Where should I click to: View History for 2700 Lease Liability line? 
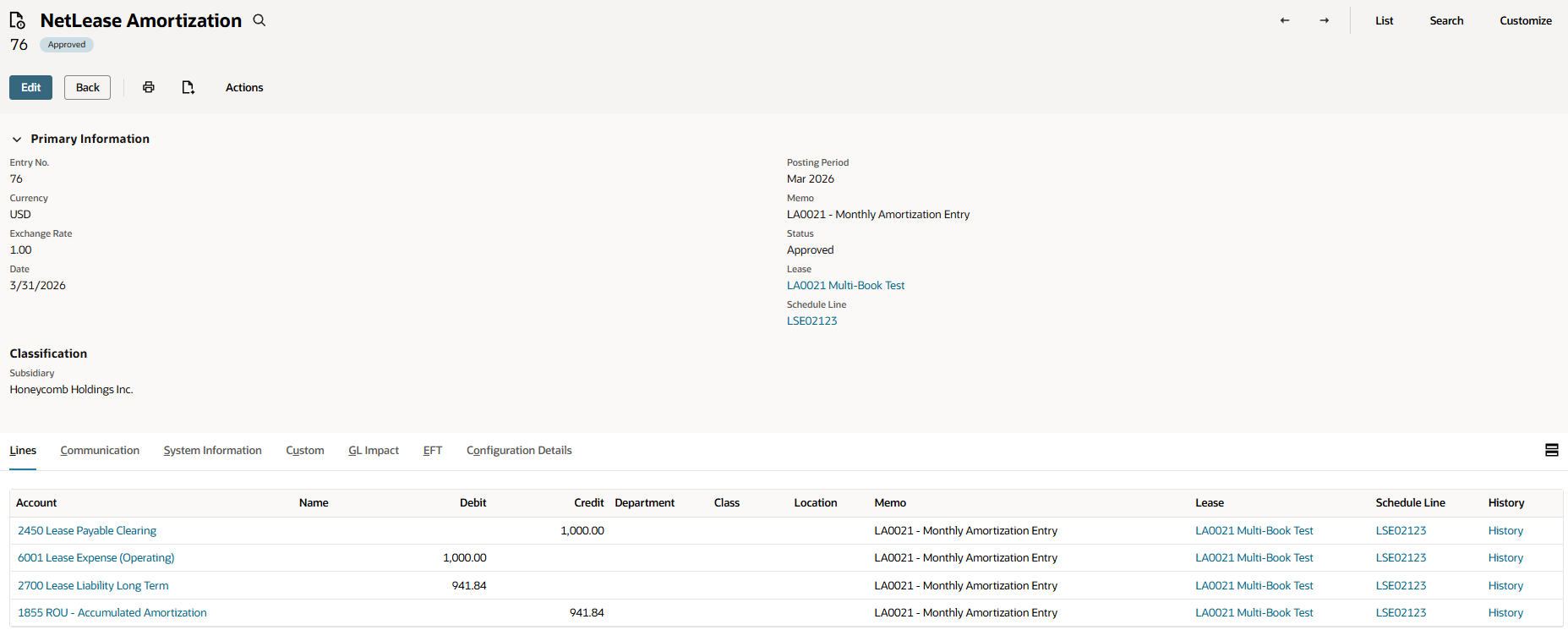coord(1505,586)
